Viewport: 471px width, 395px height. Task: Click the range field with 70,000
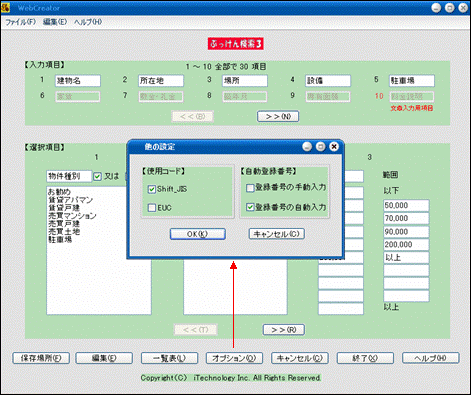click(x=406, y=218)
